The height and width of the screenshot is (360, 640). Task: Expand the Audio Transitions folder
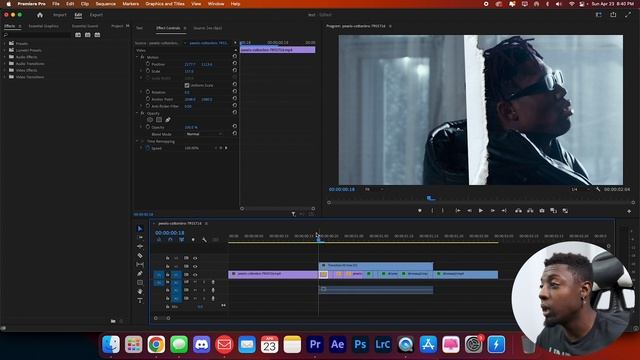pyautogui.click(x=5, y=64)
